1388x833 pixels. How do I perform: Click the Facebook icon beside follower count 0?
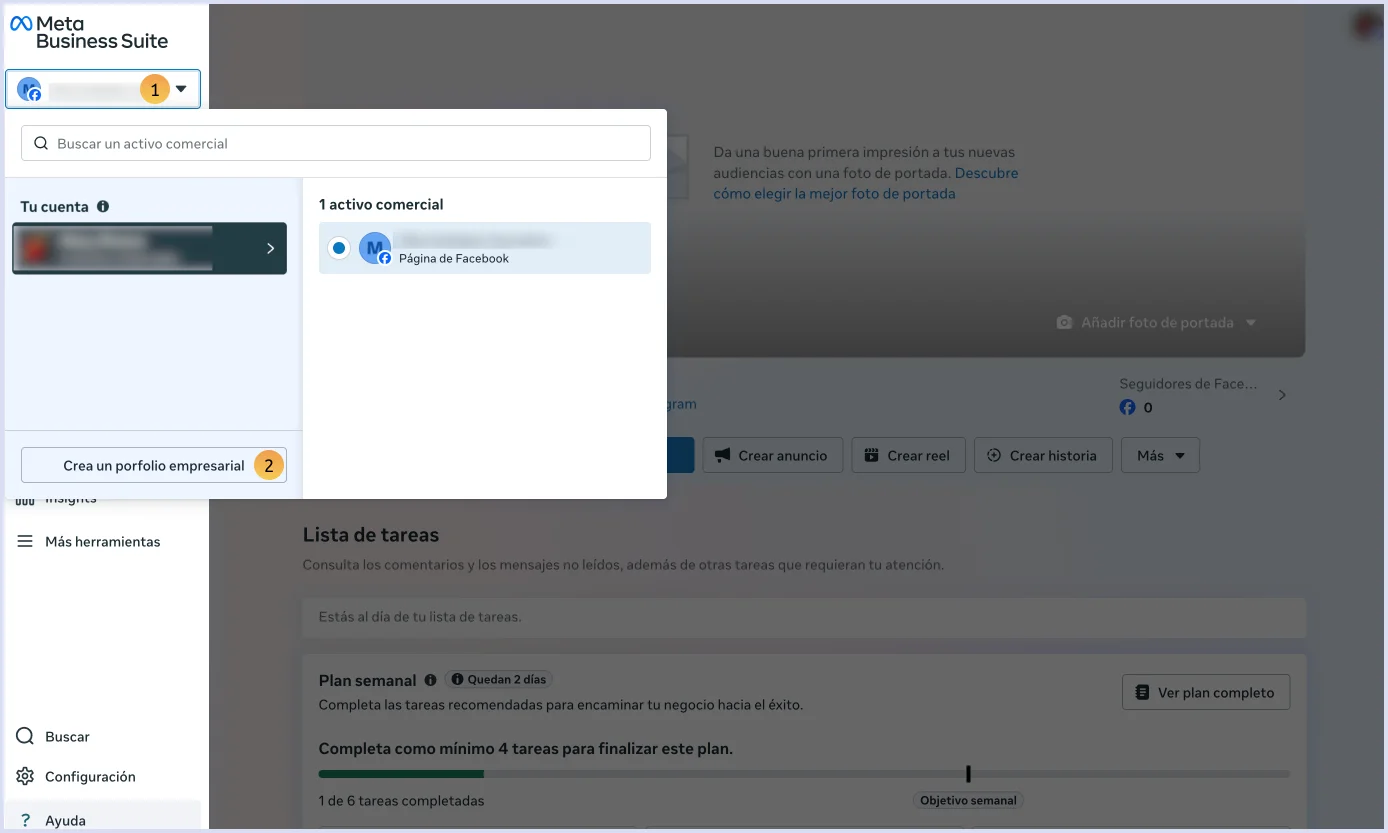click(1127, 407)
